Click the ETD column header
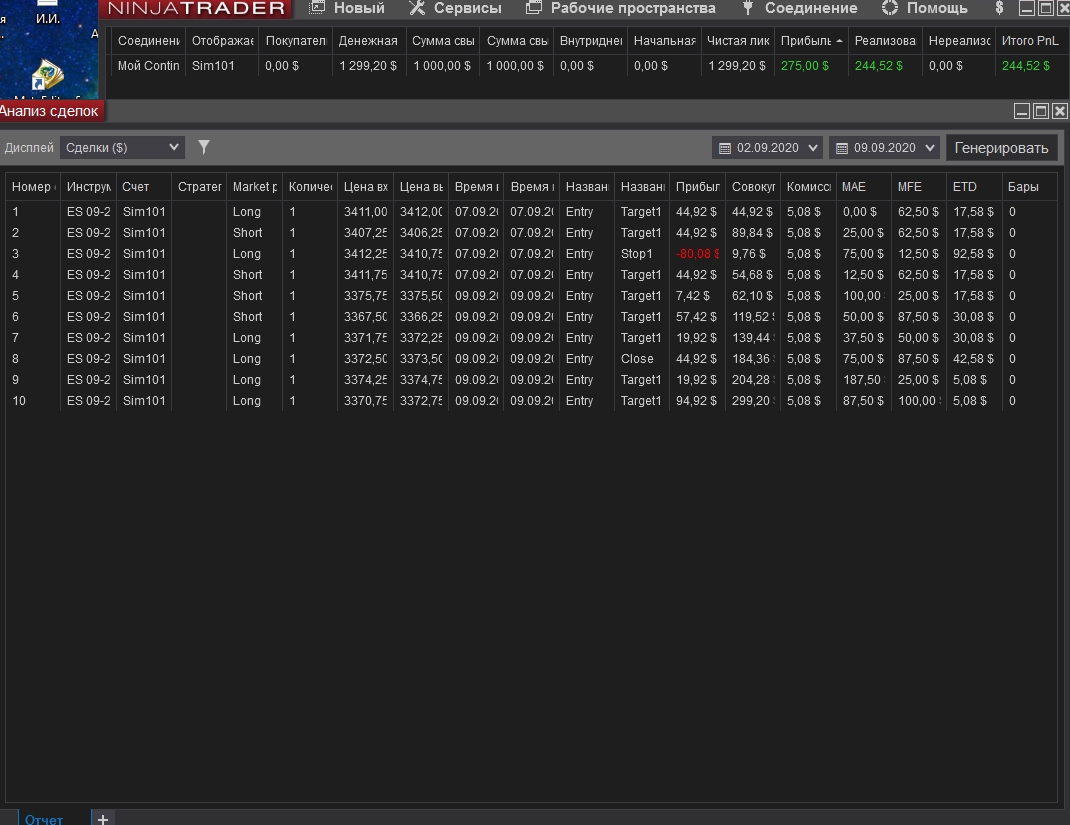This screenshot has width=1070, height=825. (974, 186)
